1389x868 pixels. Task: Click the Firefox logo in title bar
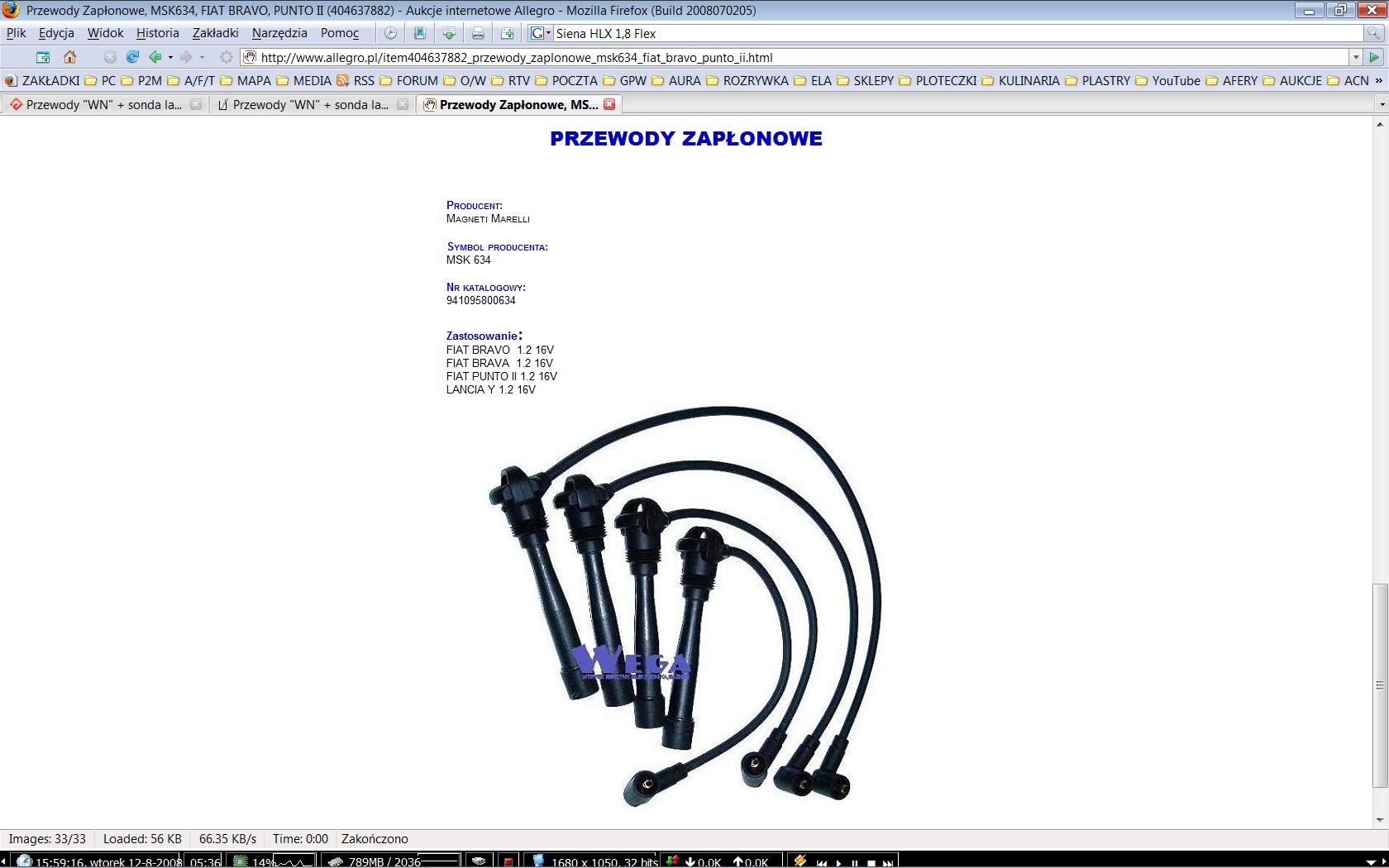(11, 10)
